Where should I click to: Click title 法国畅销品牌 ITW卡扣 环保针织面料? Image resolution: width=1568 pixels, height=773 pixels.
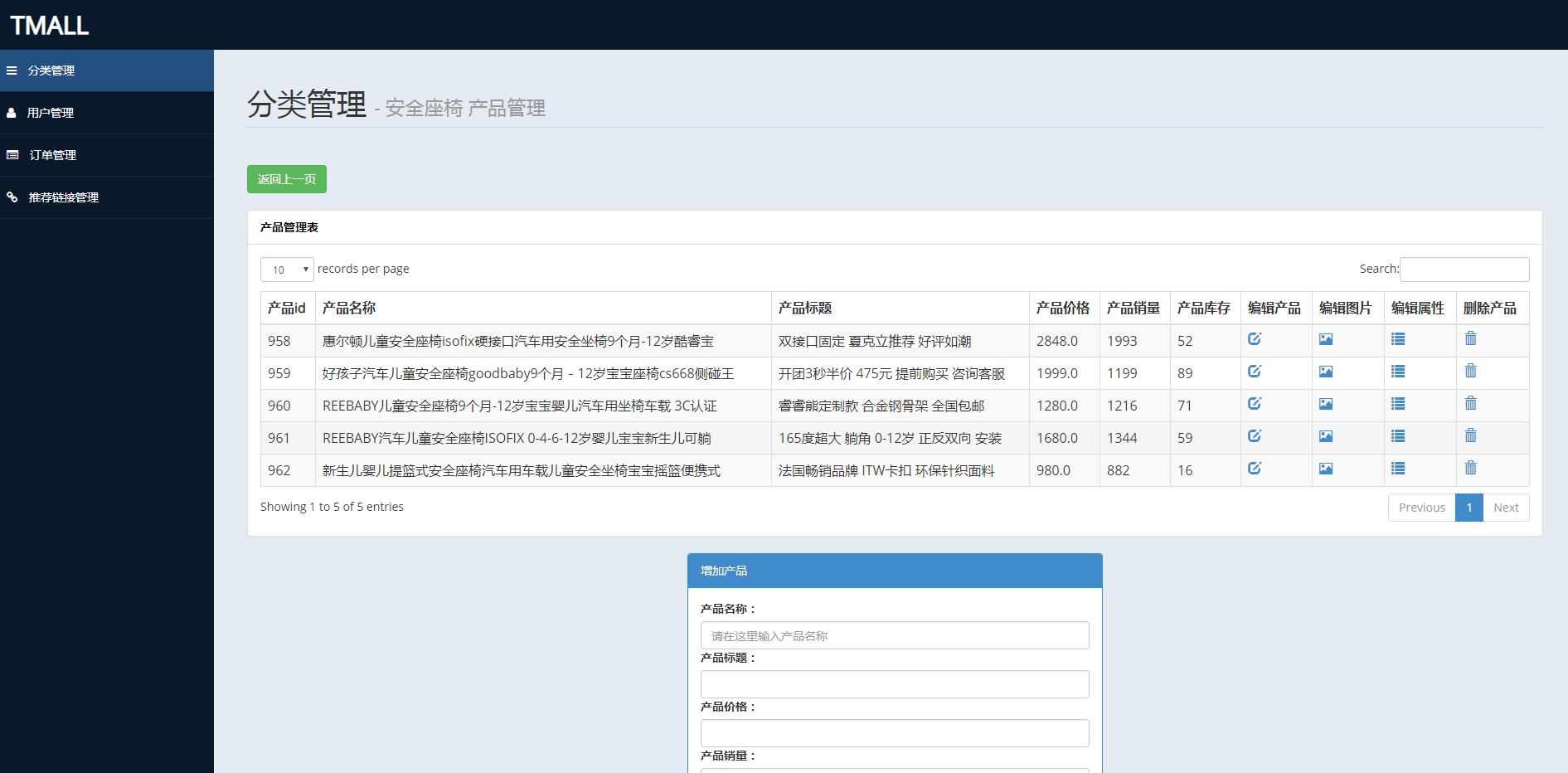coord(886,470)
